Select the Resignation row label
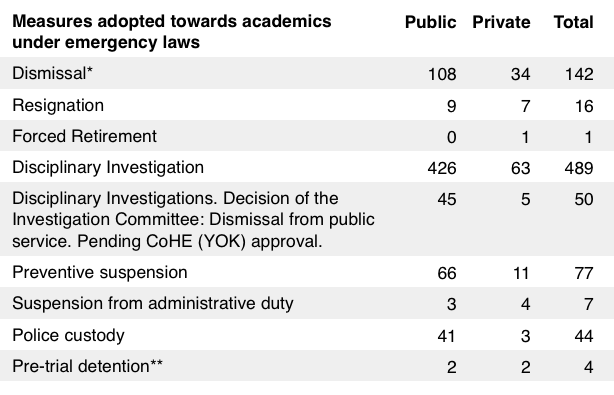614x395 pixels. [58, 106]
